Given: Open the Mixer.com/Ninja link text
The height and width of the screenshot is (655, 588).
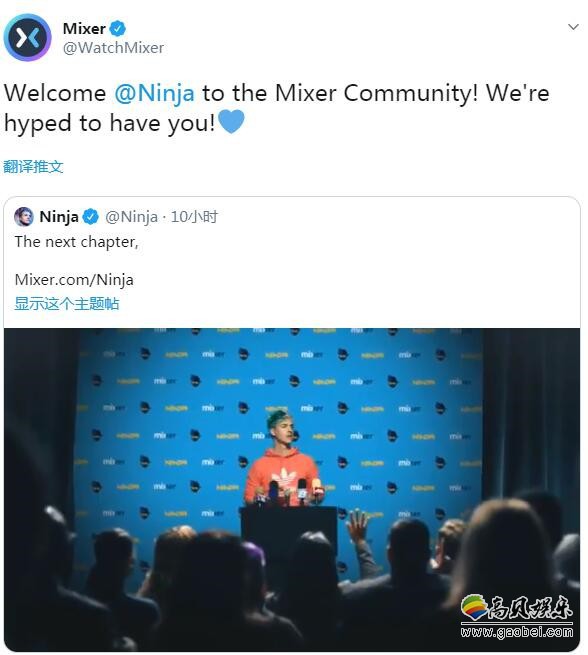Looking at the screenshot, I should [x=74, y=279].
